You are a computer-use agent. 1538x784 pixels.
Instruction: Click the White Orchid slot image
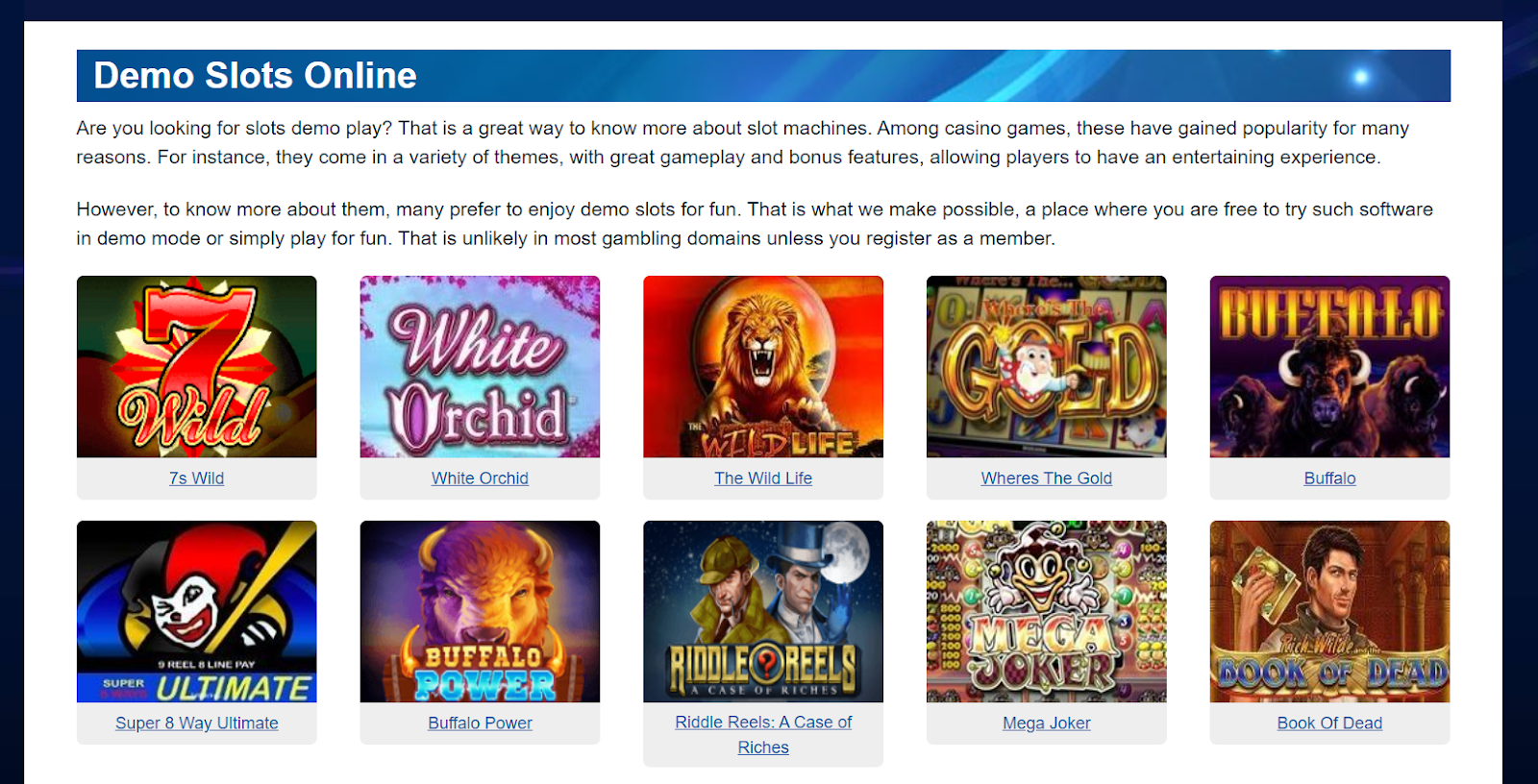(x=480, y=366)
